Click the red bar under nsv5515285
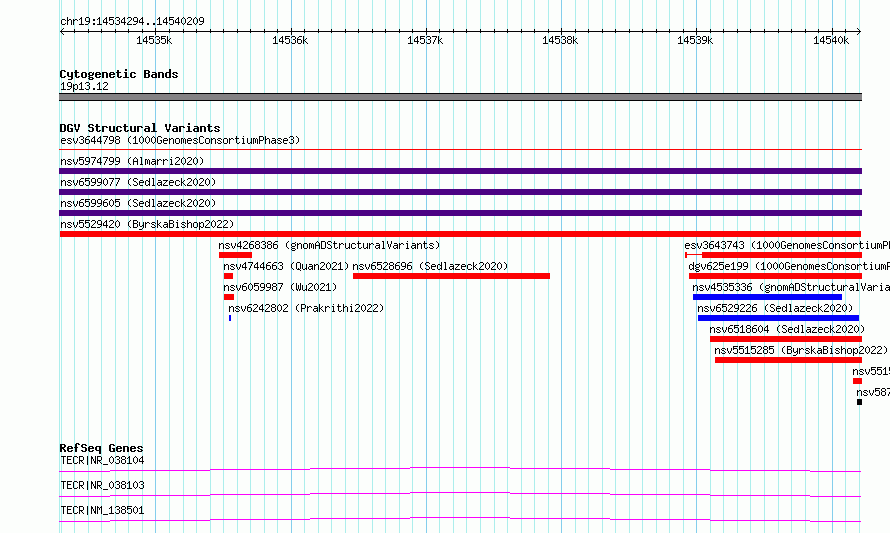The image size is (890, 533). pos(788,360)
